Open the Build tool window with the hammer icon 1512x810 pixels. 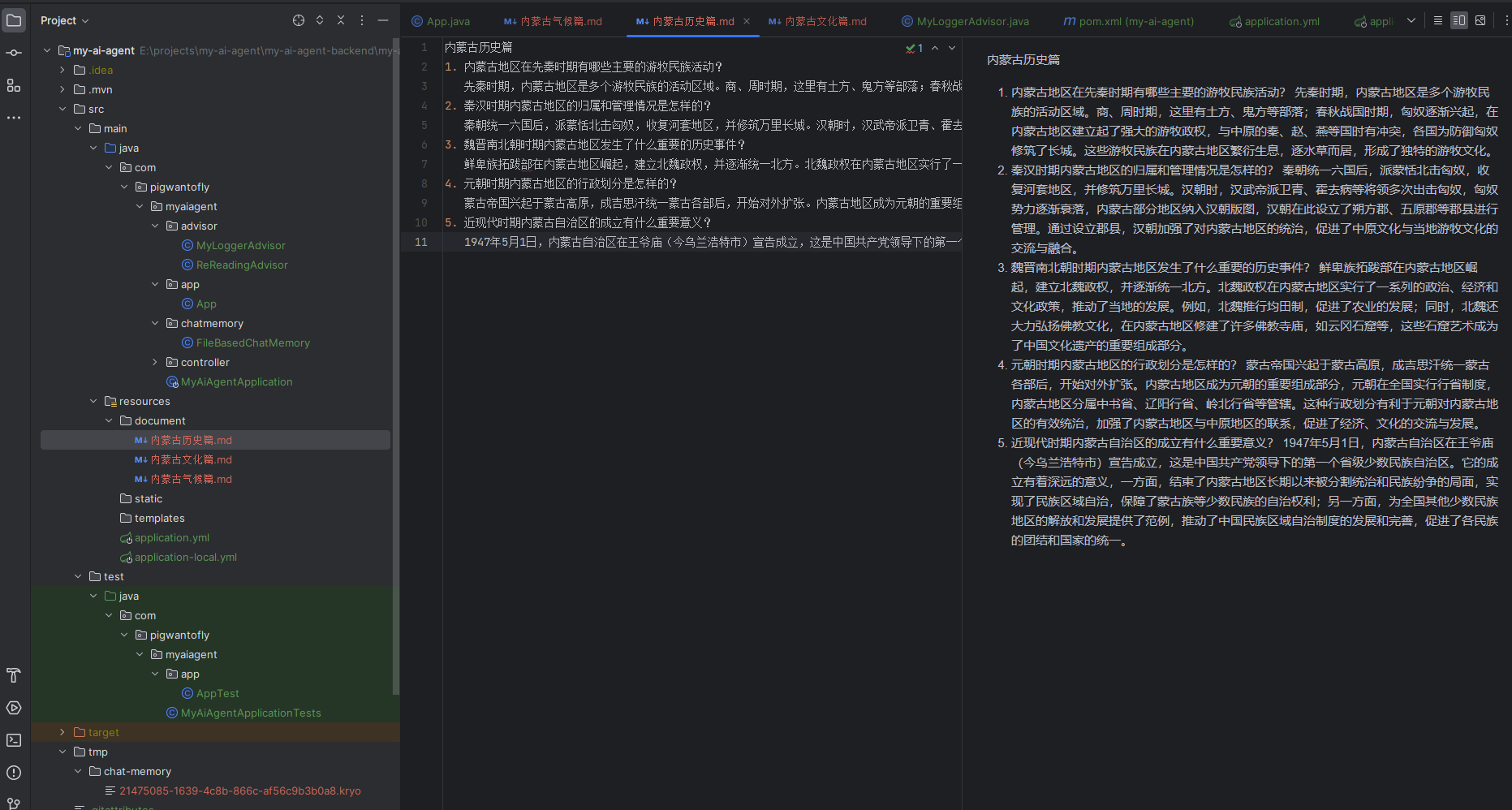pos(14,675)
